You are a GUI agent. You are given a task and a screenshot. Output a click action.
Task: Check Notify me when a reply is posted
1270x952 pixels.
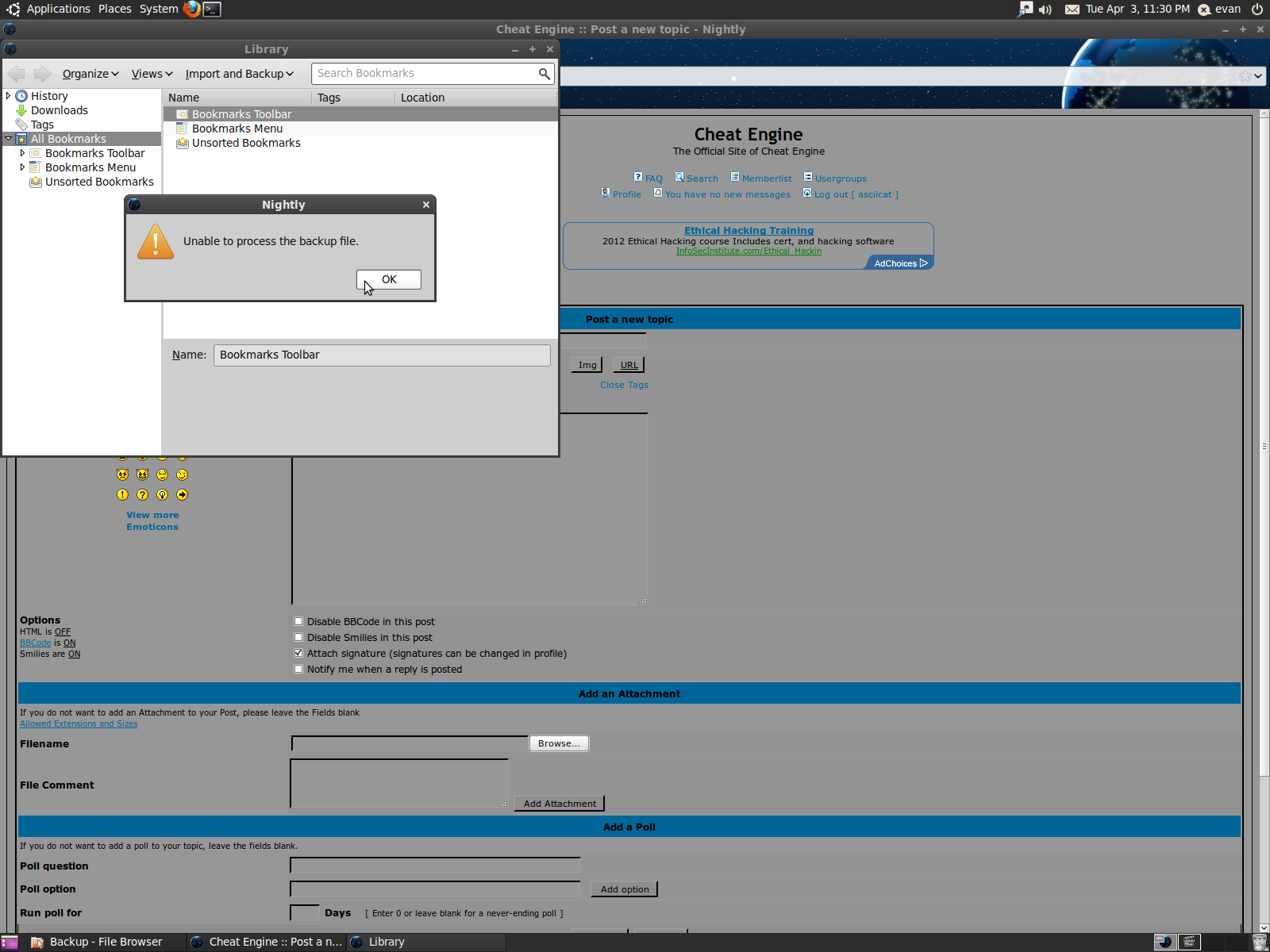coord(298,669)
